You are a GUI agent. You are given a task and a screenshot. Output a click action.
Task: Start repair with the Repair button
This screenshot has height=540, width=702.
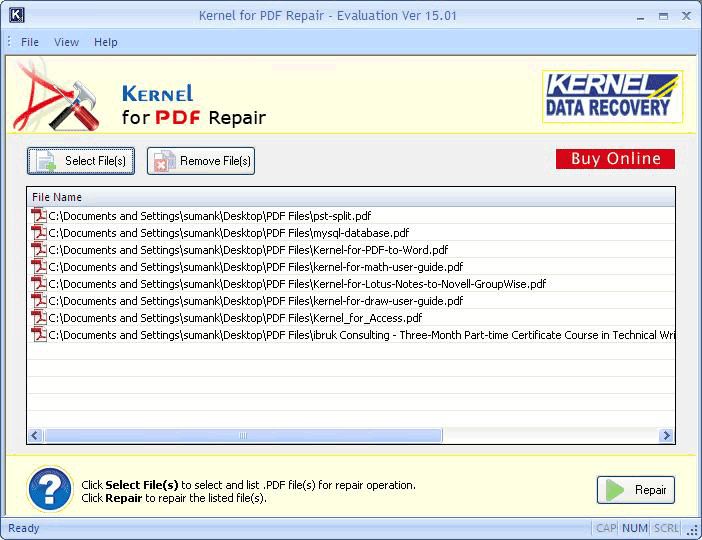(x=636, y=490)
